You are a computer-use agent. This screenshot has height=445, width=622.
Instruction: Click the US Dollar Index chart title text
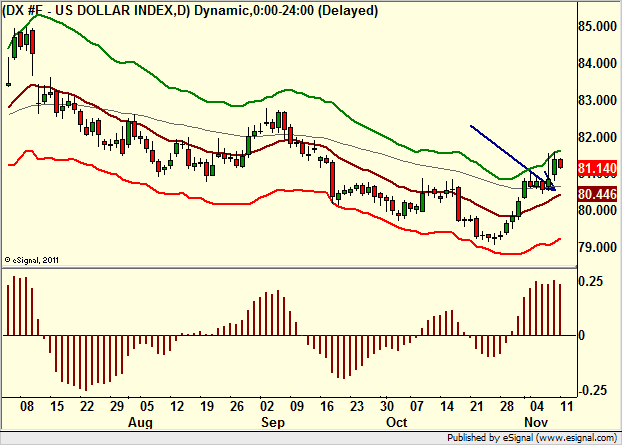190,10
